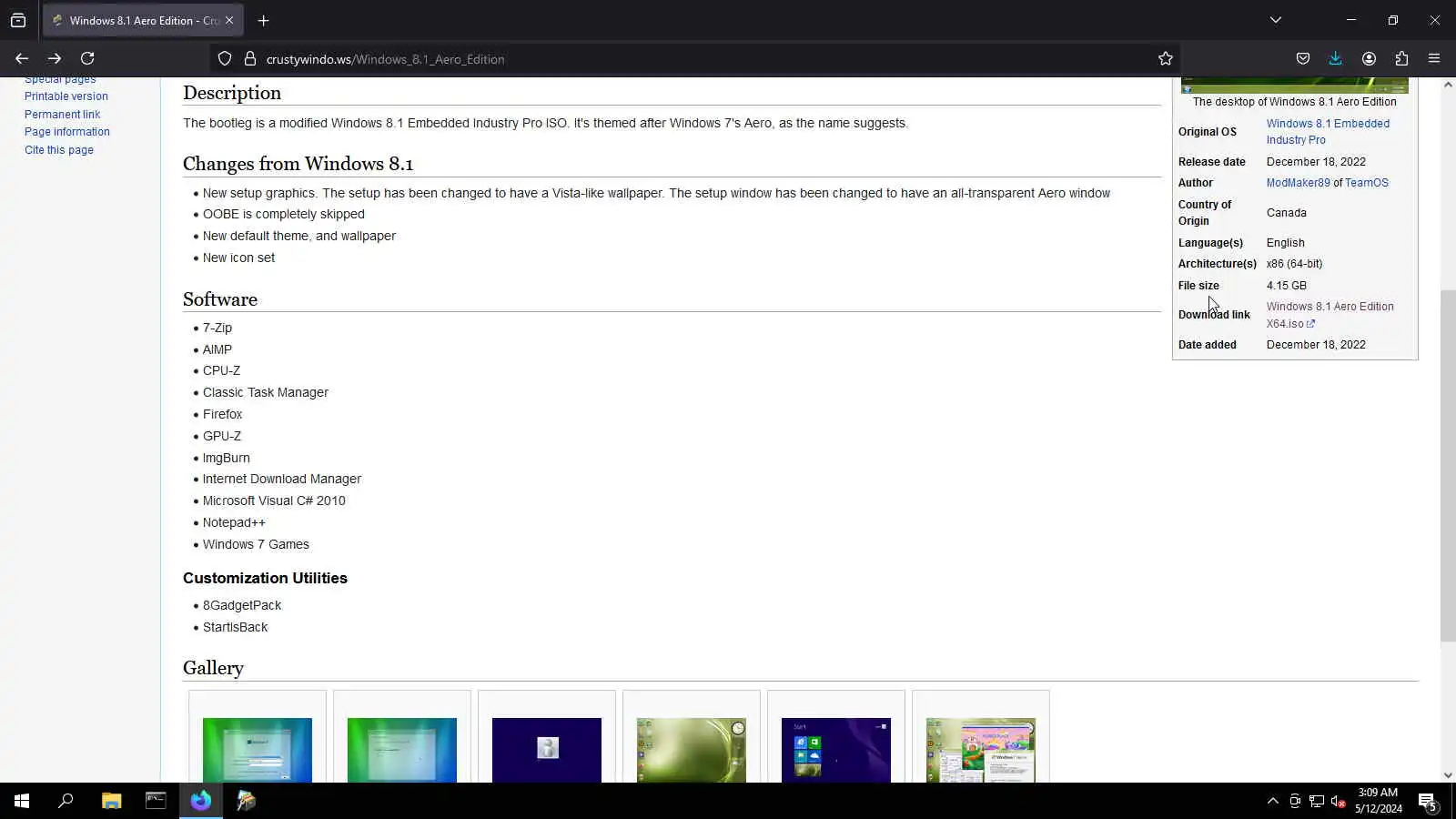
Task: Select the Windows 8.1 Aero Edition tab
Action: (x=143, y=20)
